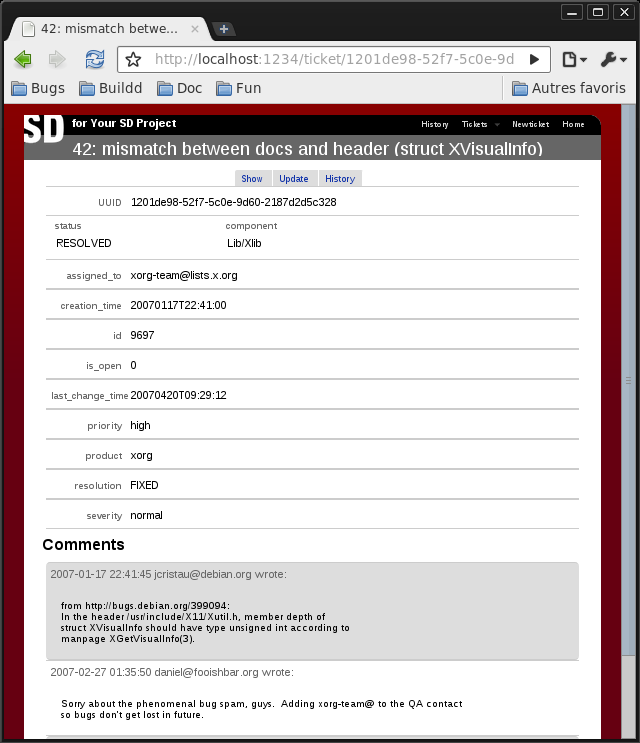The height and width of the screenshot is (743, 640).
Task: Go to Home in the navigation
Action: pyautogui.click(x=573, y=124)
